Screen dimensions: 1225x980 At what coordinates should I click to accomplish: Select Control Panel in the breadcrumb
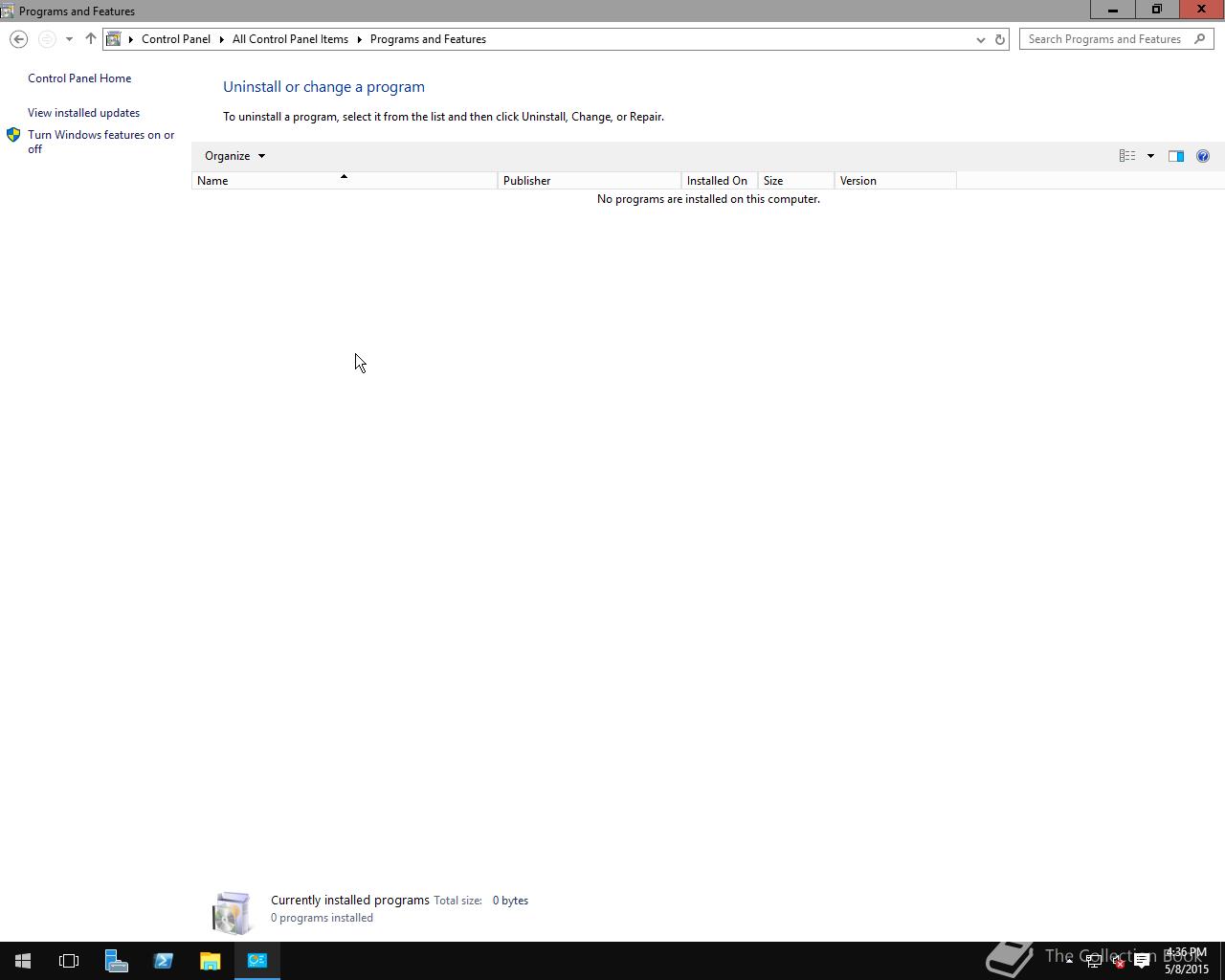point(176,39)
